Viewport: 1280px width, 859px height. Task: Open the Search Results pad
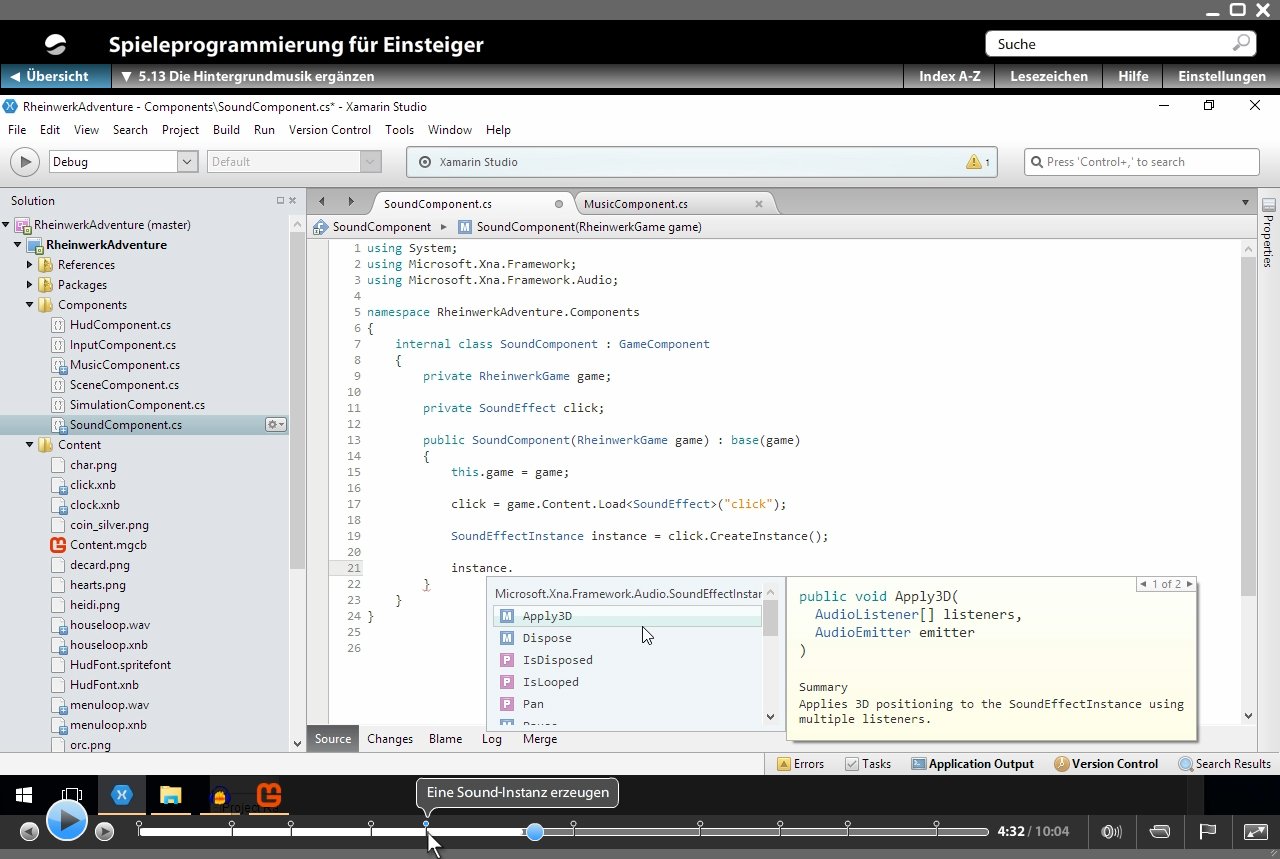(x=1224, y=764)
